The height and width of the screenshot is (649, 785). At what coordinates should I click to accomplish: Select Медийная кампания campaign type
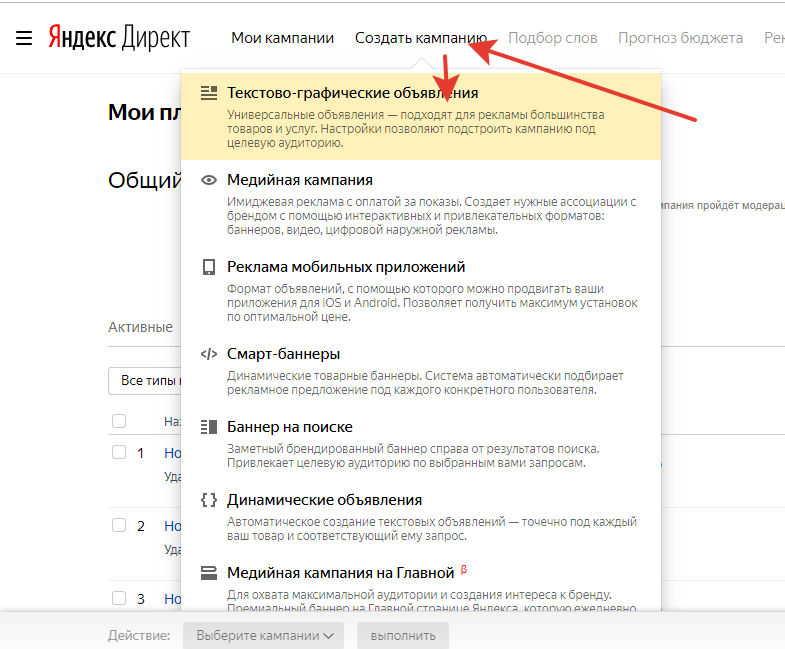coord(421,203)
